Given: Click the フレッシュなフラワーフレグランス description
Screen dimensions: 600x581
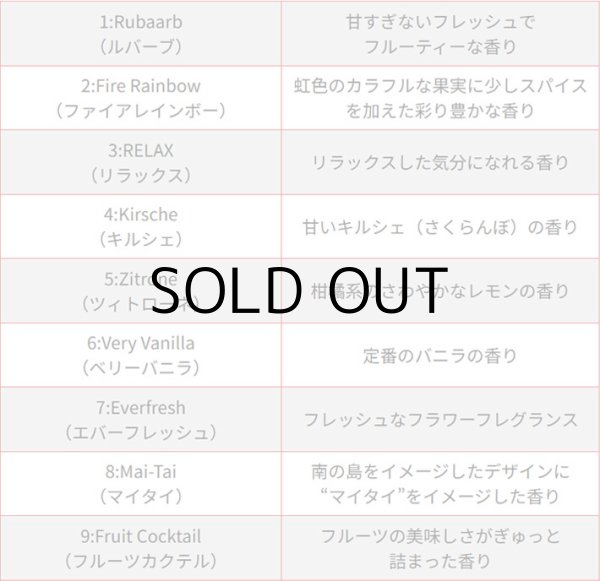Looking at the screenshot, I should (x=440, y=420).
